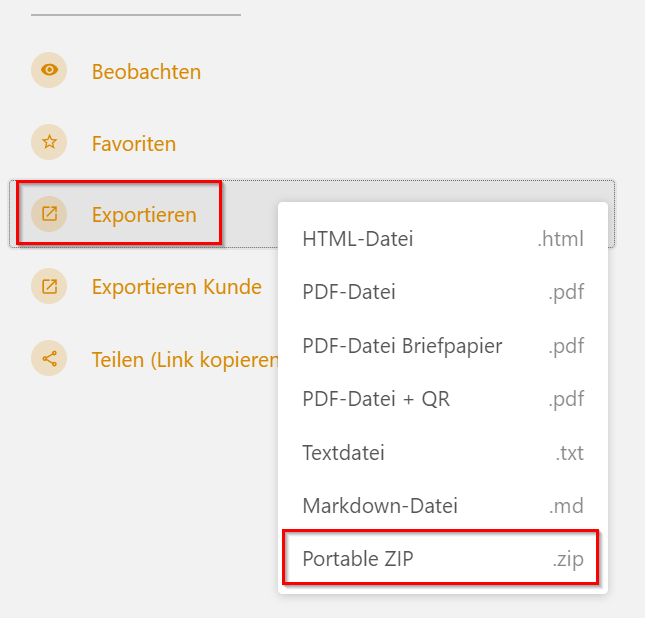Viewport: 645px width, 618px height.
Task: Click the eye icon beside Beobachten
Action: pyautogui.click(x=49, y=70)
